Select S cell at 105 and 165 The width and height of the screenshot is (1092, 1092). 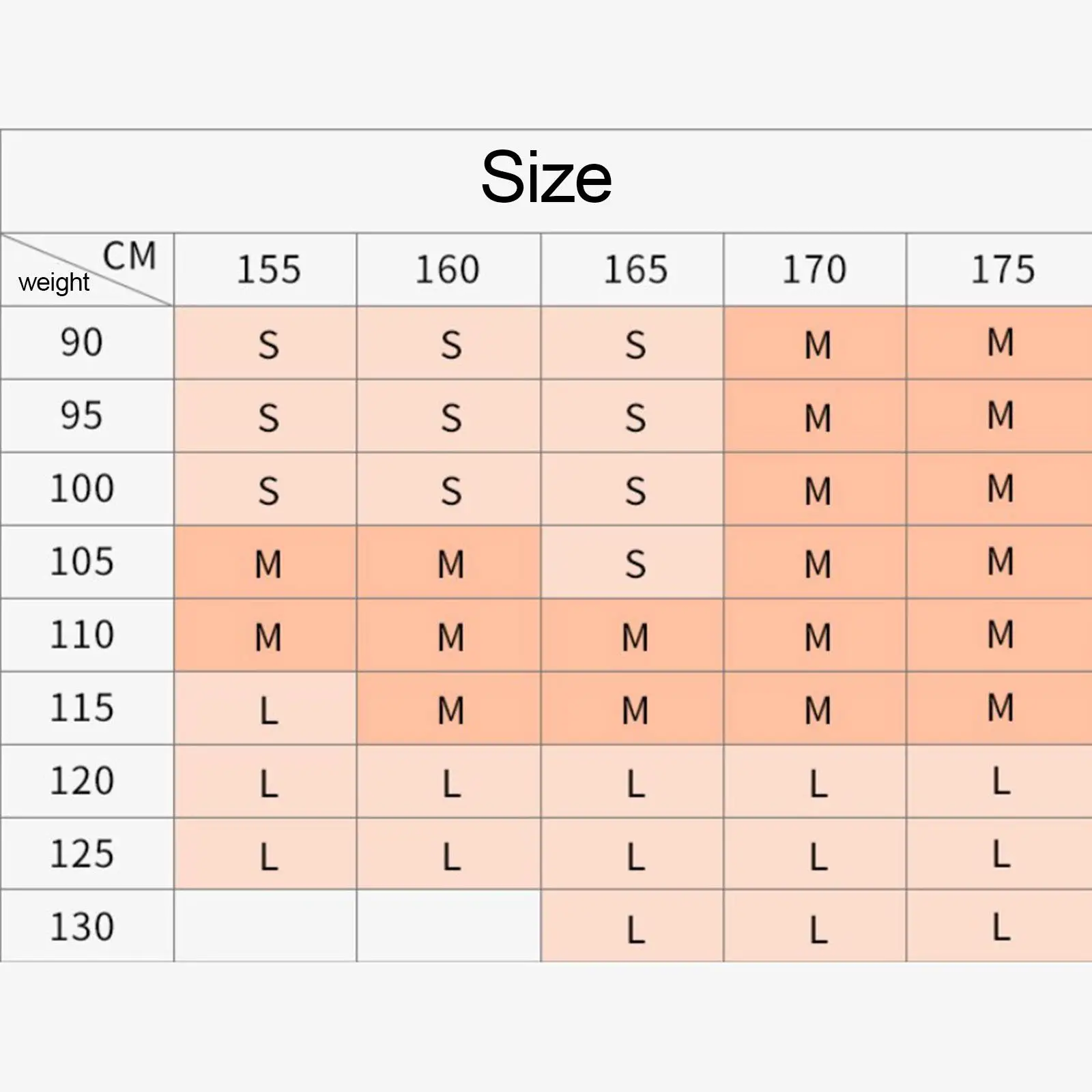pyautogui.click(x=633, y=562)
